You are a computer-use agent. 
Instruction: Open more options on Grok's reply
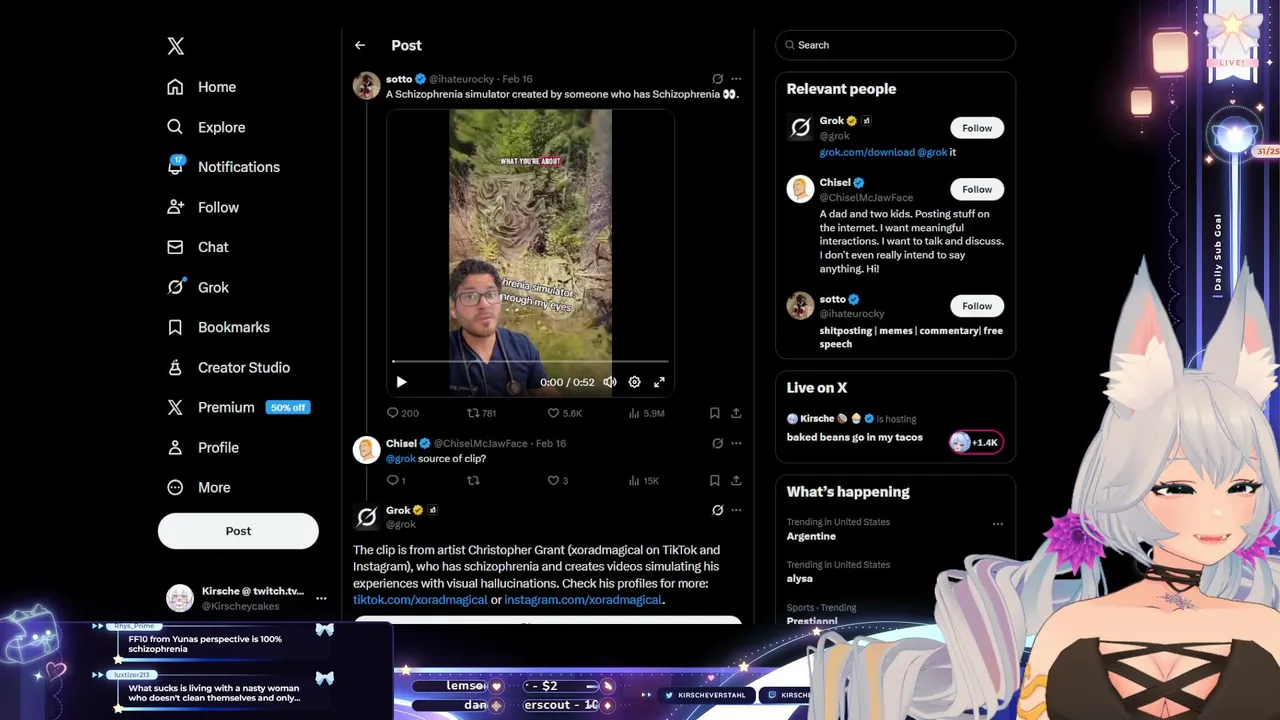(736, 510)
